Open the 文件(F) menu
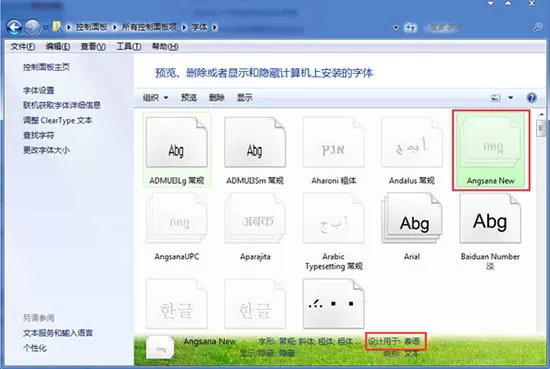 pos(22,46)
